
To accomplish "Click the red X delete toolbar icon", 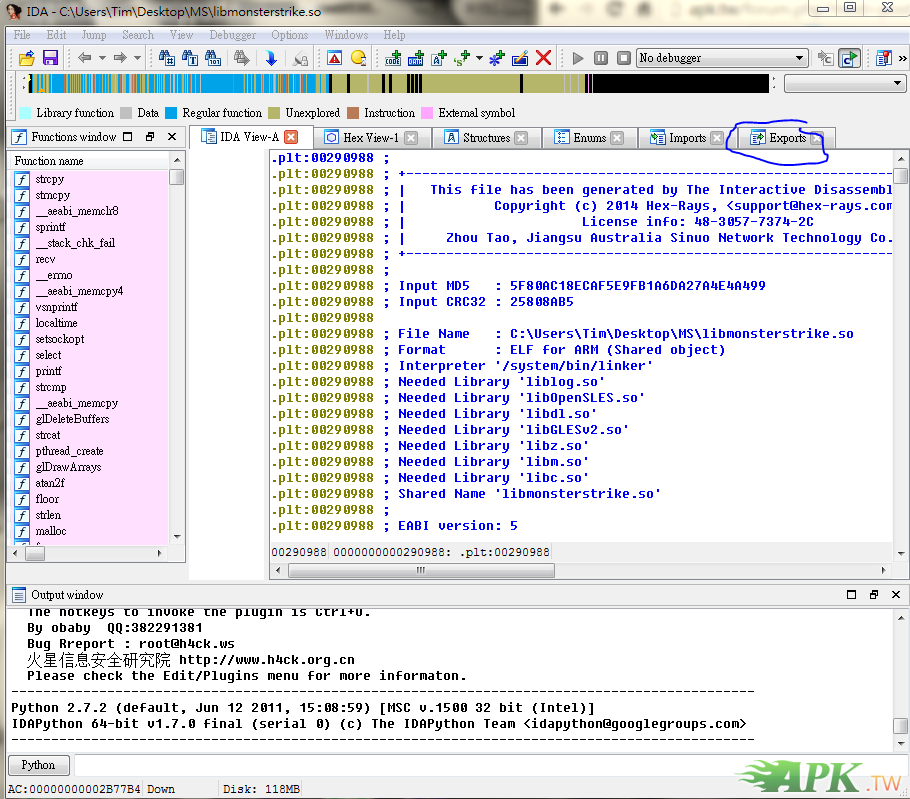I will [x=544, y=58].
